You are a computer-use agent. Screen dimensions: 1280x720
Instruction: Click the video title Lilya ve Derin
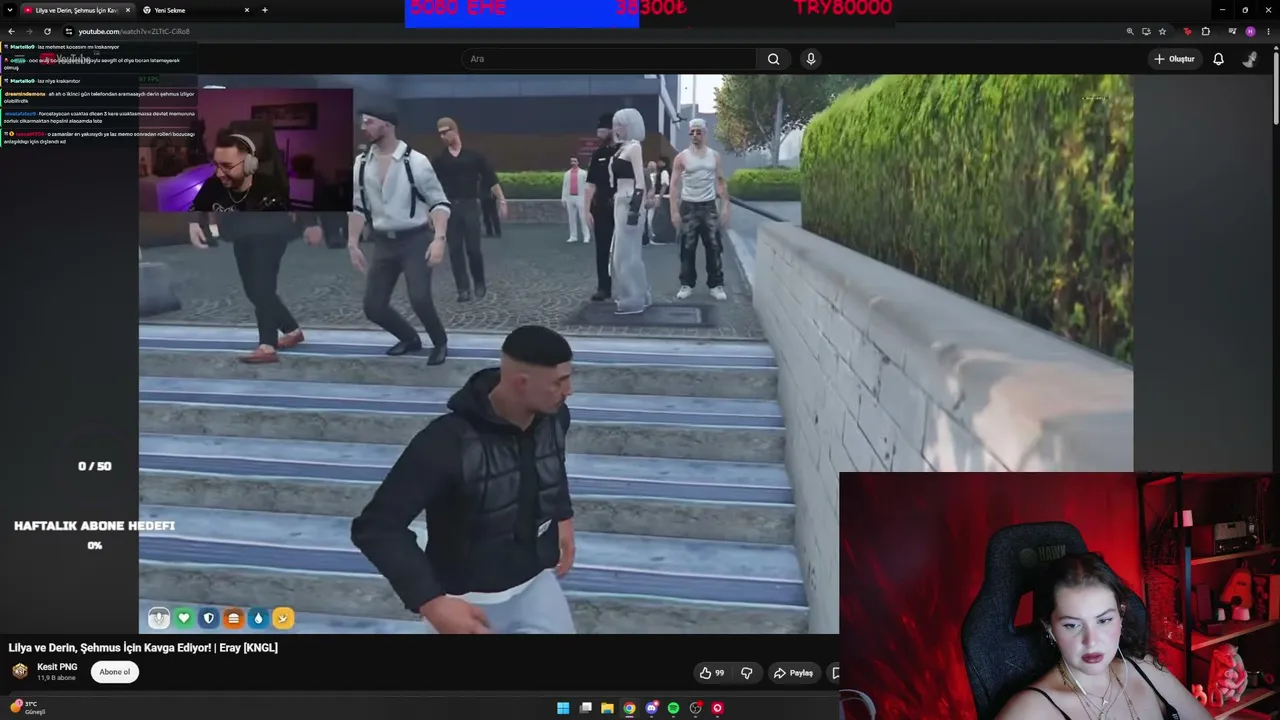[x=143, y=648]
